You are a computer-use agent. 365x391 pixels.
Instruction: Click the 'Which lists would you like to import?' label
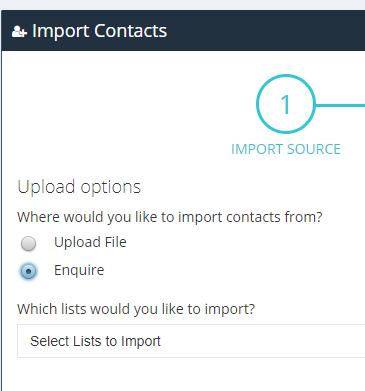click(x=136, y=309)
